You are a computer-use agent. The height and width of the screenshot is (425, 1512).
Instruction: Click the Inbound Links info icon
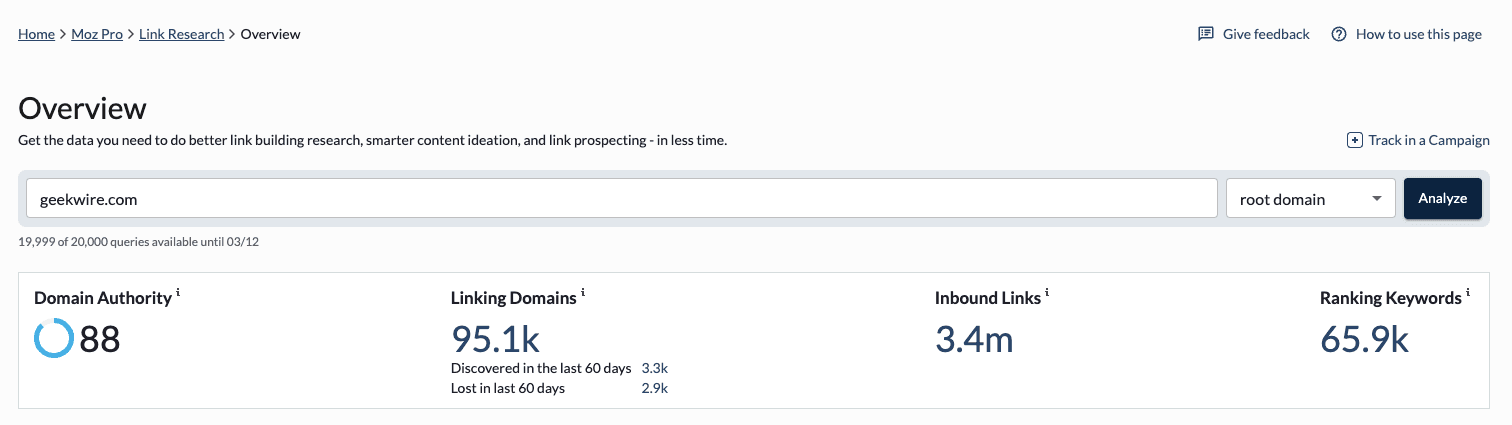click(x=1047, y=293)
